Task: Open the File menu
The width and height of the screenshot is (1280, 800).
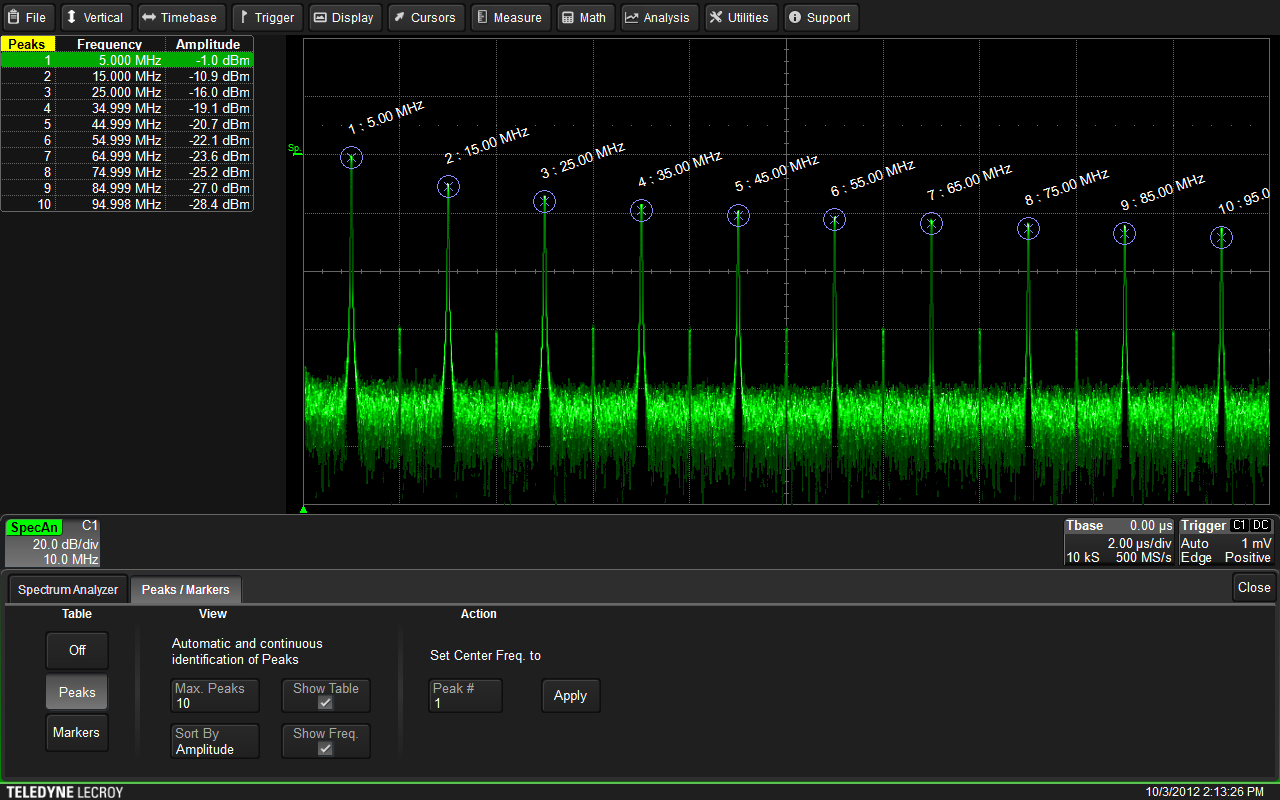Action: 28,17
